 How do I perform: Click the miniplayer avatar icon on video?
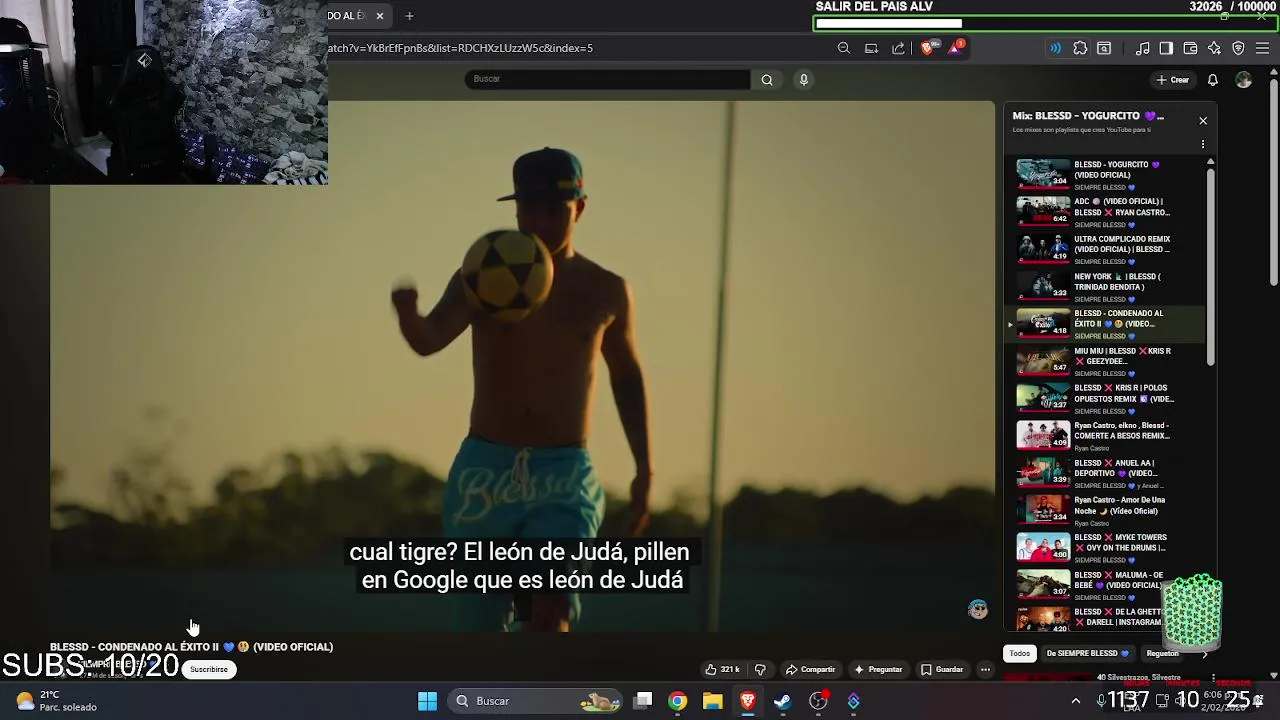[978, 610]
